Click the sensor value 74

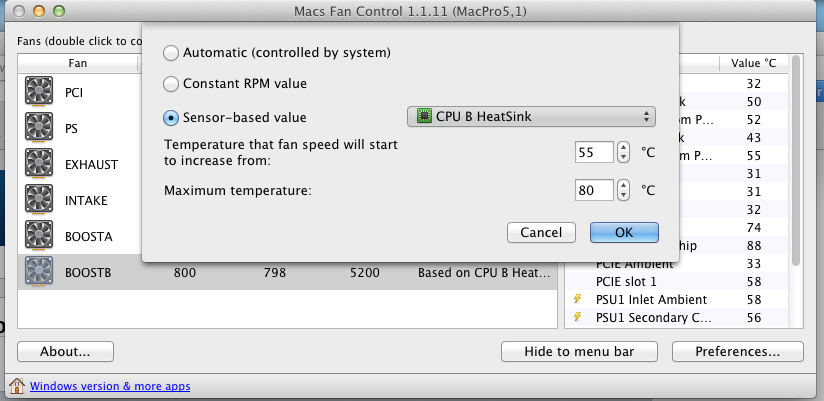coord(754,228)
